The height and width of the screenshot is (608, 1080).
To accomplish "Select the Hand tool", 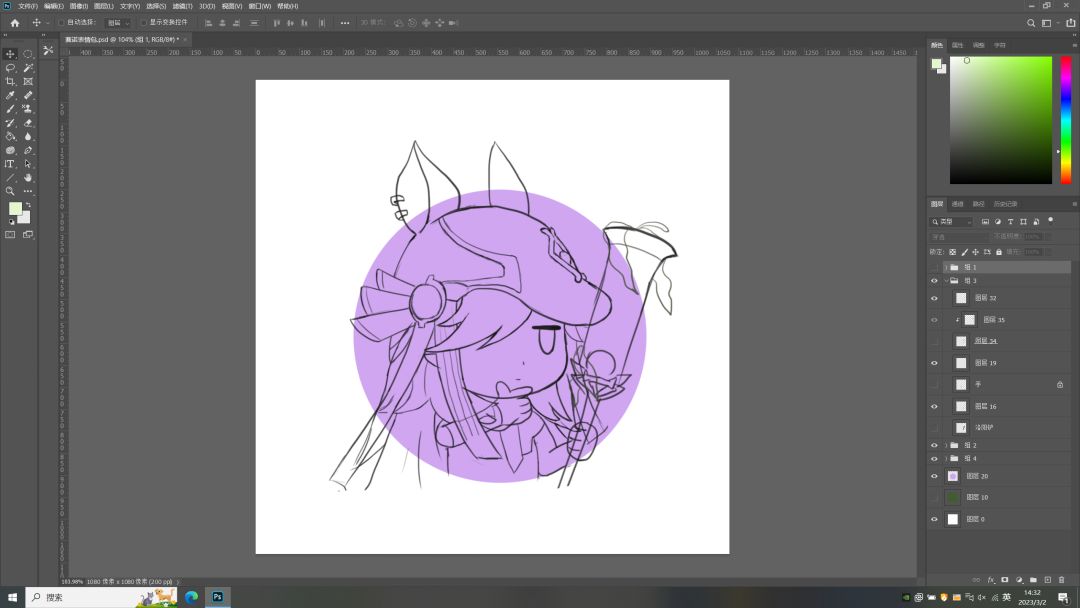I will click(x=27, y=177).
